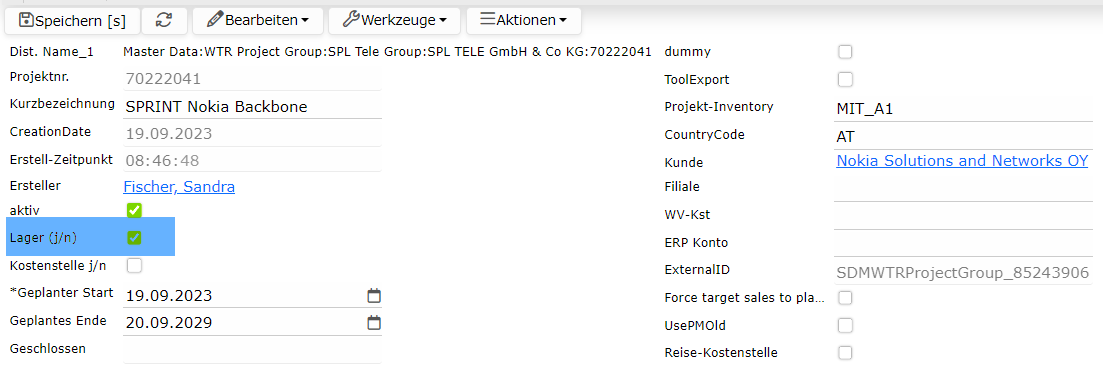Image resolution: width=1103 pixels, height=369 pixels.
Task: Tick the ToolExport checkbox
Action: [x=845, y=79]
